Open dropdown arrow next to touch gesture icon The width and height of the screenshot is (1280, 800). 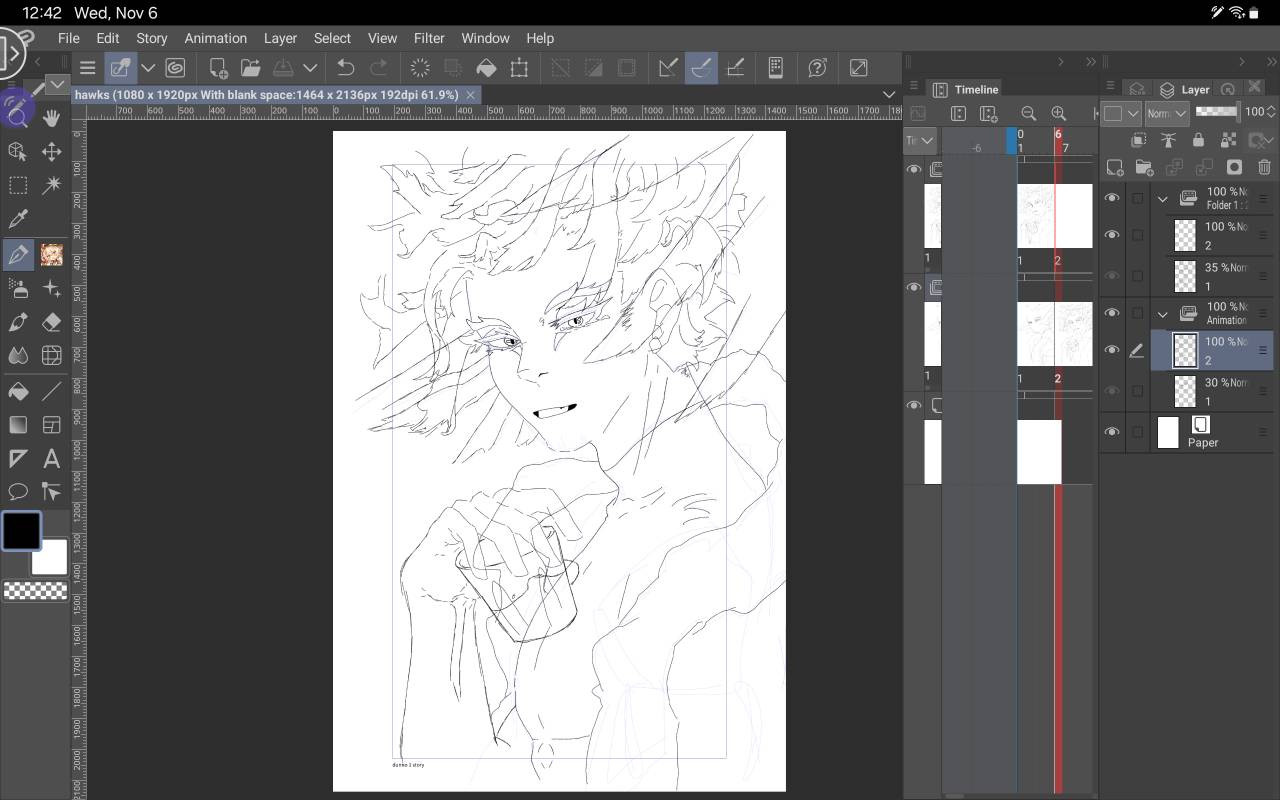[148, 68]
